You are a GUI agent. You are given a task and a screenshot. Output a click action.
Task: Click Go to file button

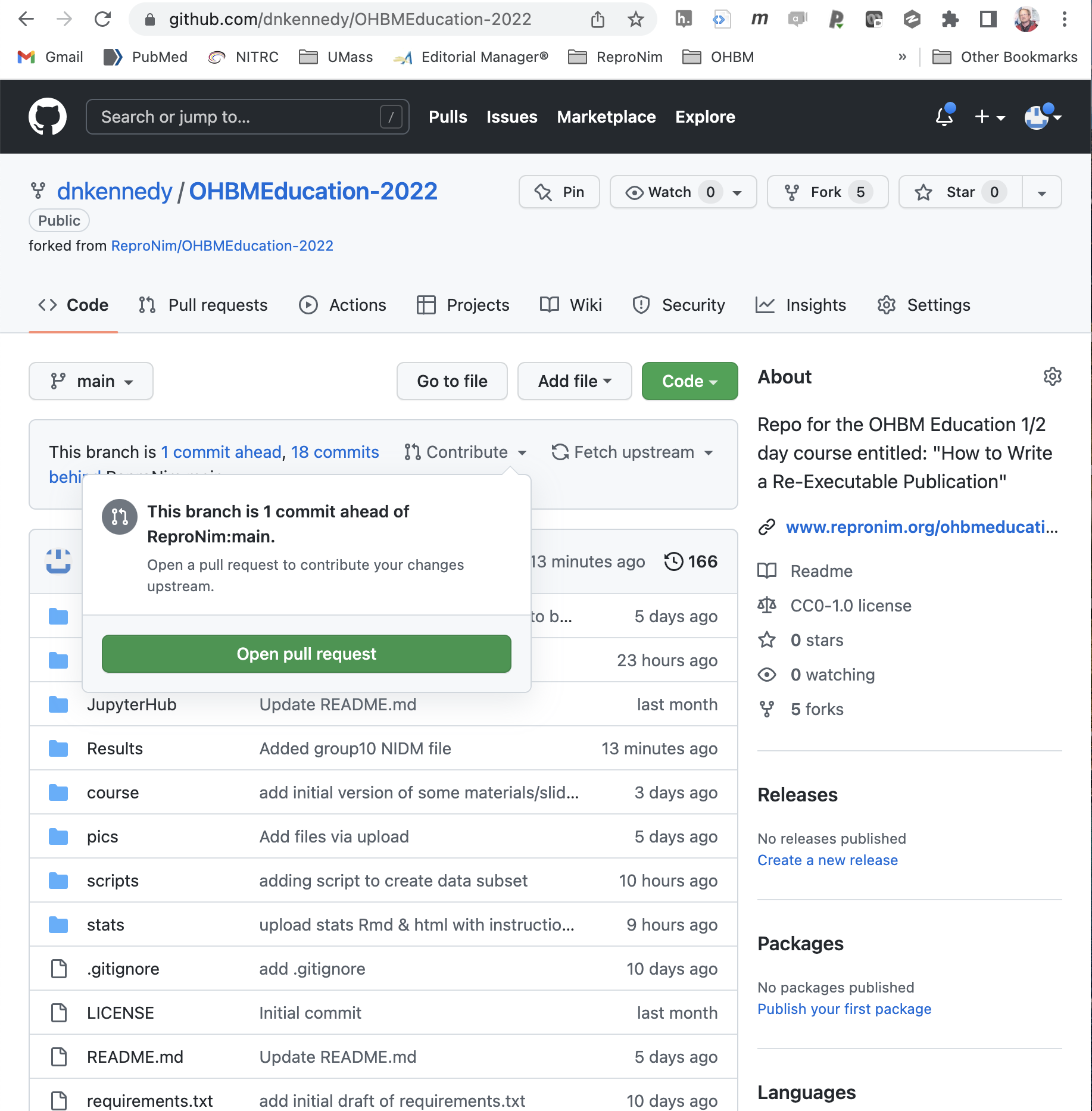pos(452,381)
